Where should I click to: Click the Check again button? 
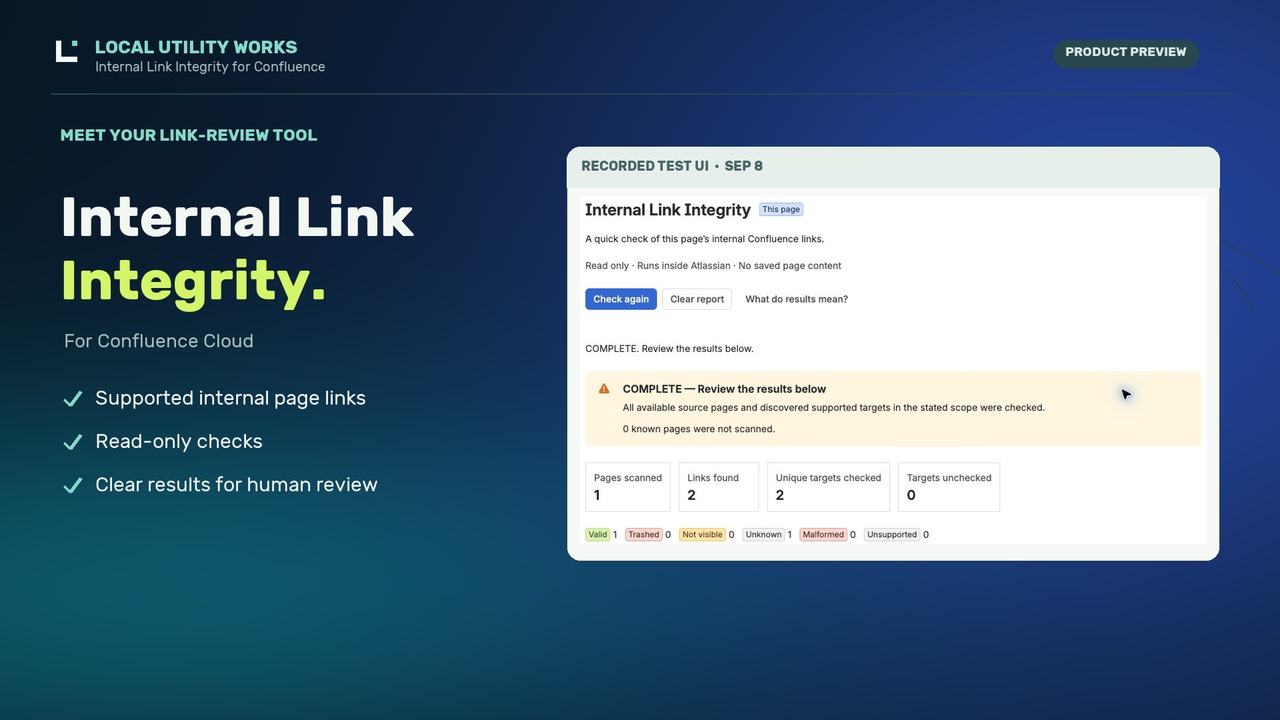click(621, 299)
